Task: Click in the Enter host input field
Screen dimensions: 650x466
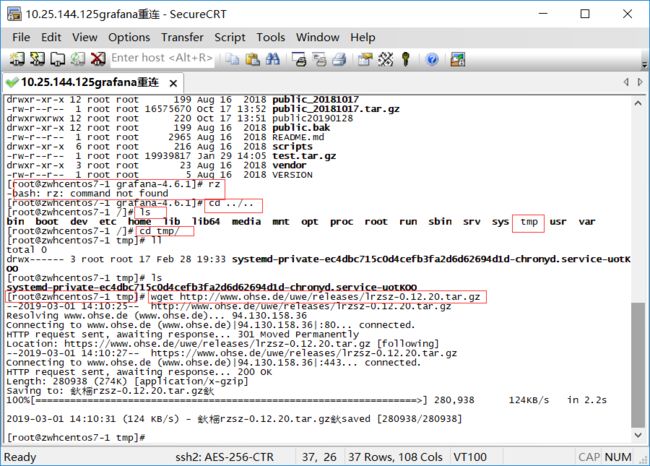Action: click(x=162, y=58)
